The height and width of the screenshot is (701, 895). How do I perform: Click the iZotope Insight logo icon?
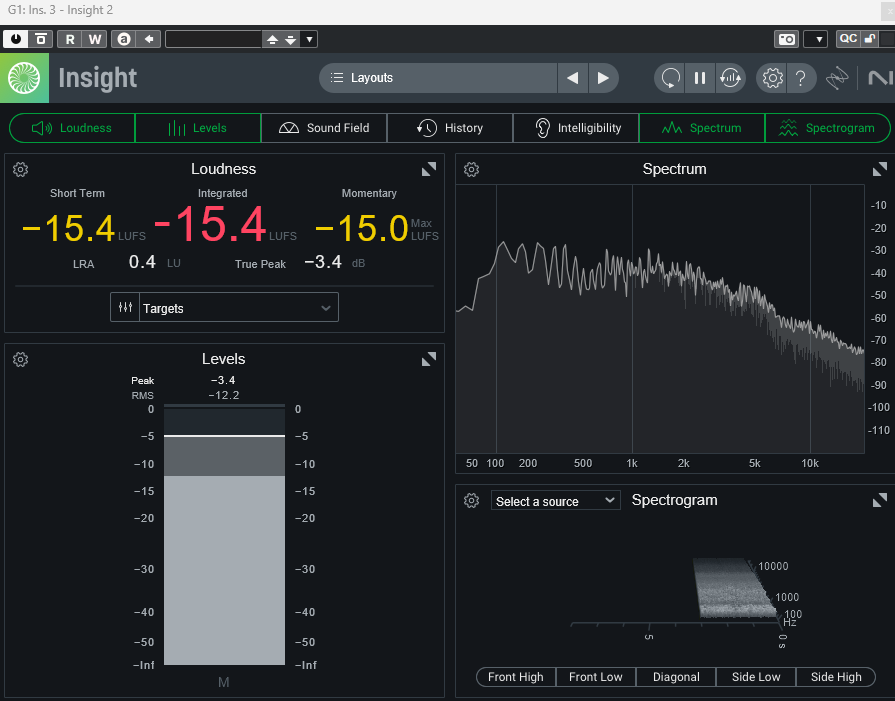click(24, 78)
